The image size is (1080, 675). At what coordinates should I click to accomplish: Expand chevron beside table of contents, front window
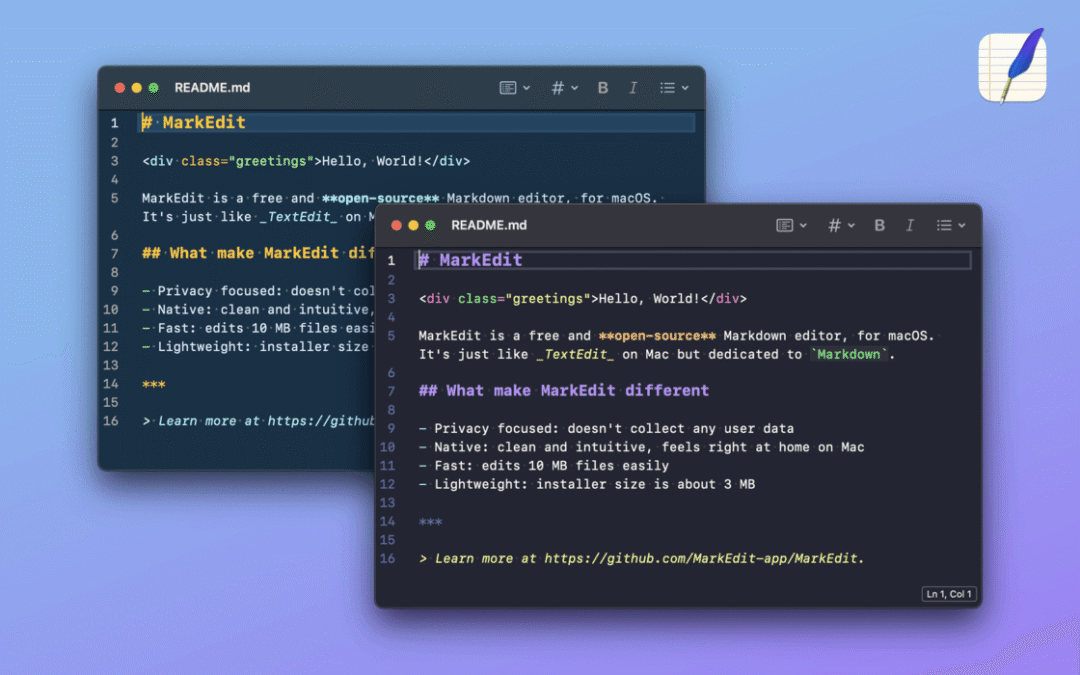tap(803, 225)
